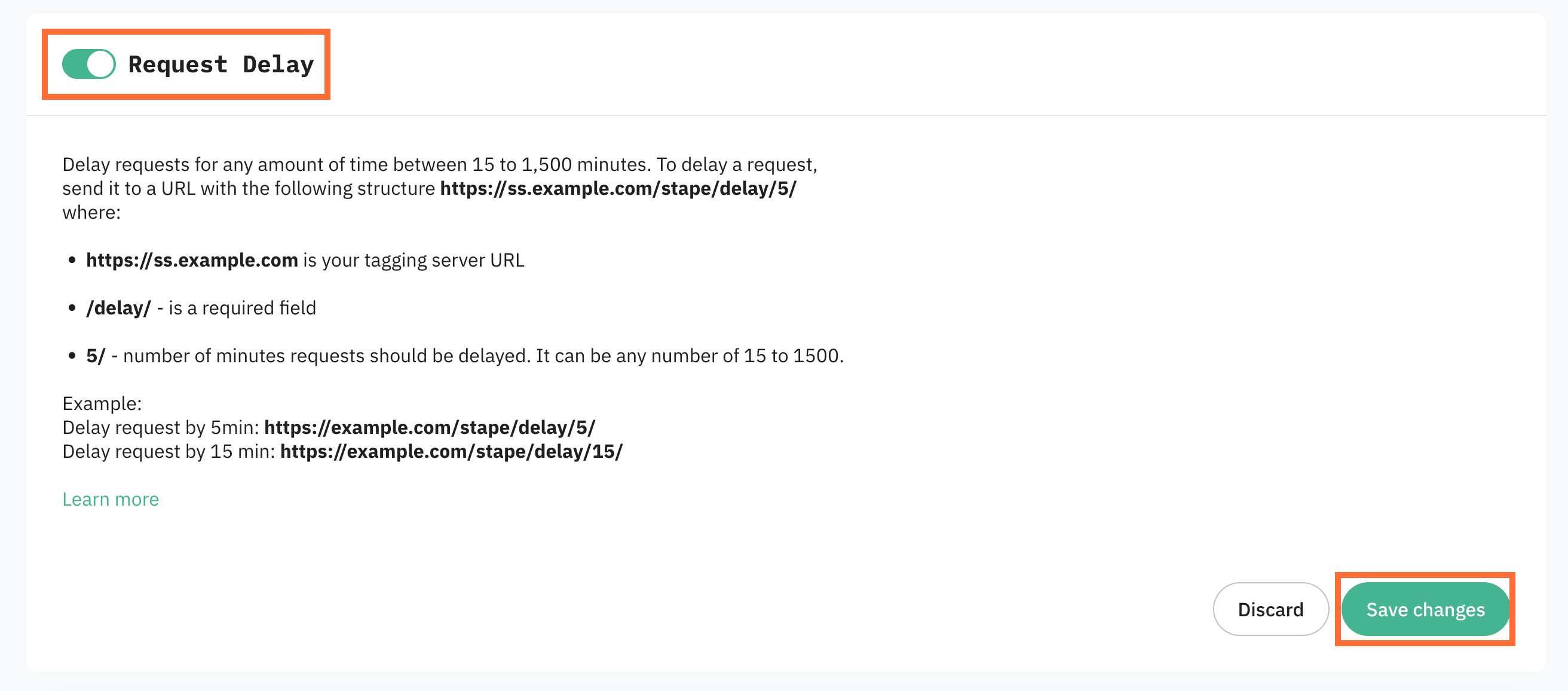
Task: Click the bold URL https://ss.example.com/stape/delay/5/
Action: pyautogui.click(x=617, y=188)
